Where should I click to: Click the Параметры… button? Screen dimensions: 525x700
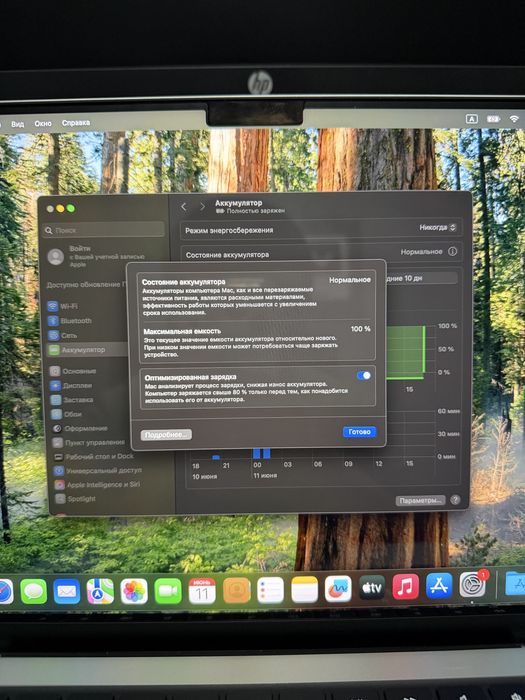pos(421,500)
